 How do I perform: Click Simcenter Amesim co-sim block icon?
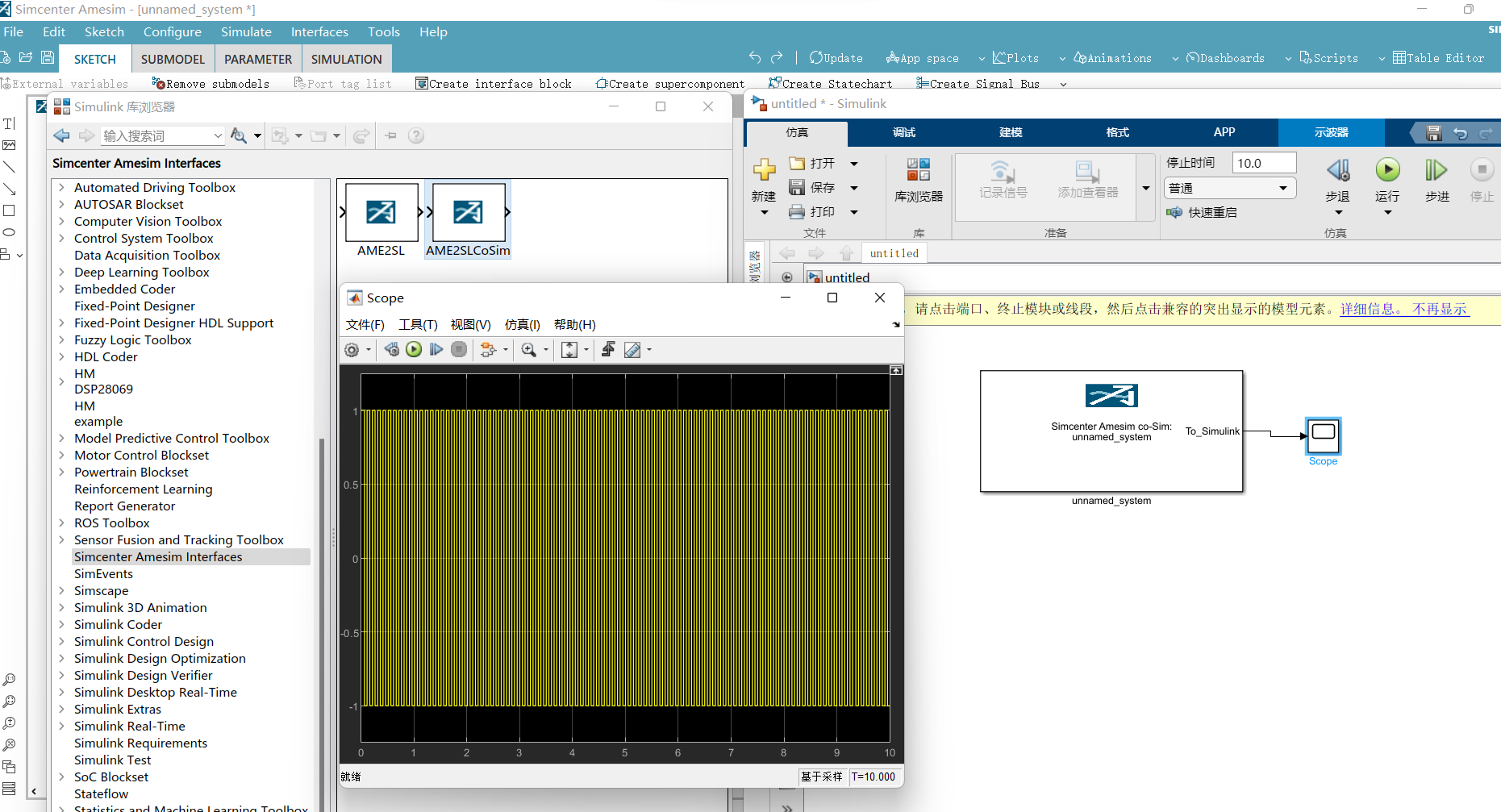pos(1111,395)
